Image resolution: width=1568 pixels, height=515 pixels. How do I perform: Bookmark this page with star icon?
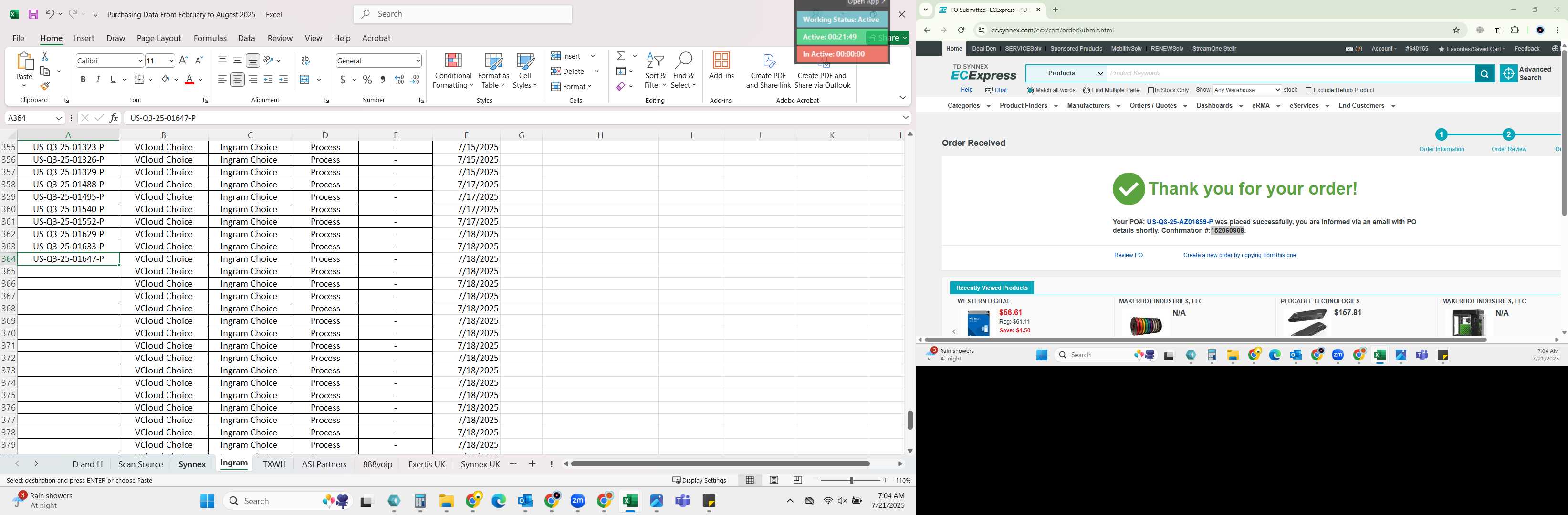pos(1457,30)
